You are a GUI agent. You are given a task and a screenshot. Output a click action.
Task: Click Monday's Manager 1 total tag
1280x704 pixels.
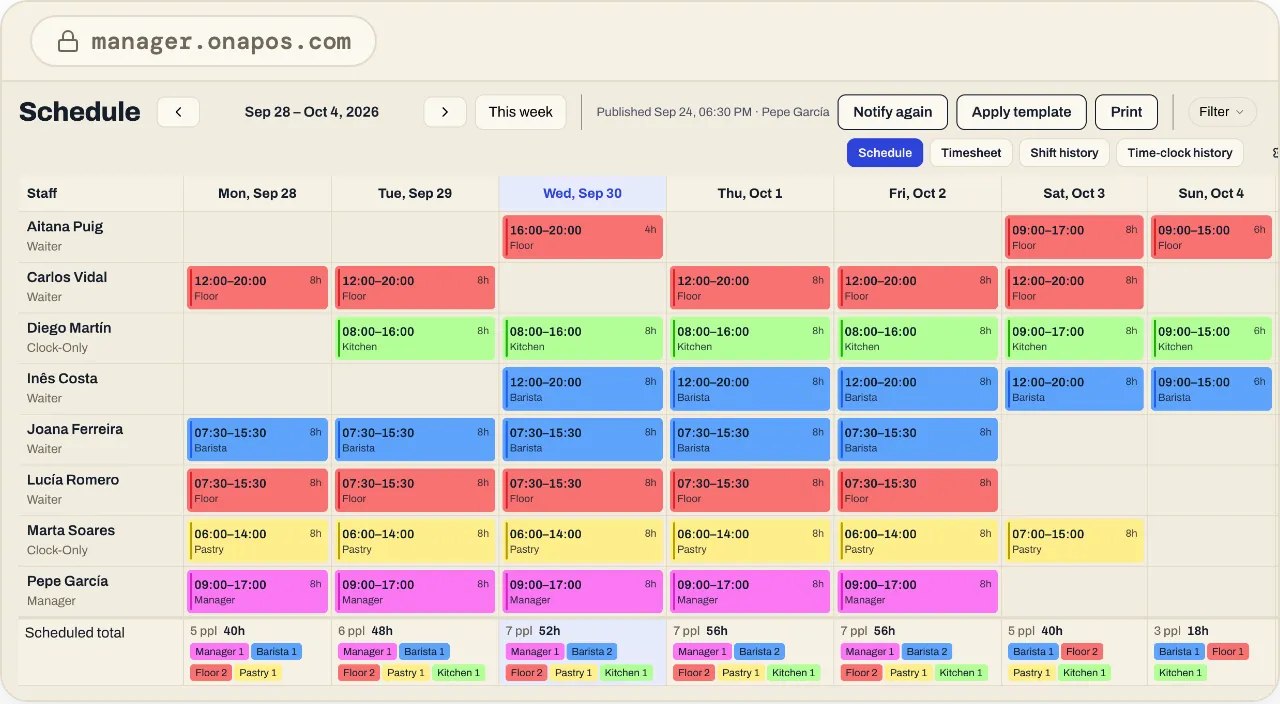point(218,652)
